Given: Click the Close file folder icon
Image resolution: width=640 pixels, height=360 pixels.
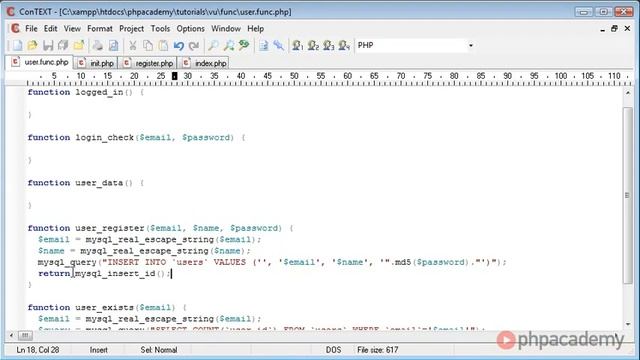Looking at the screenshot, I should (78, 45).
